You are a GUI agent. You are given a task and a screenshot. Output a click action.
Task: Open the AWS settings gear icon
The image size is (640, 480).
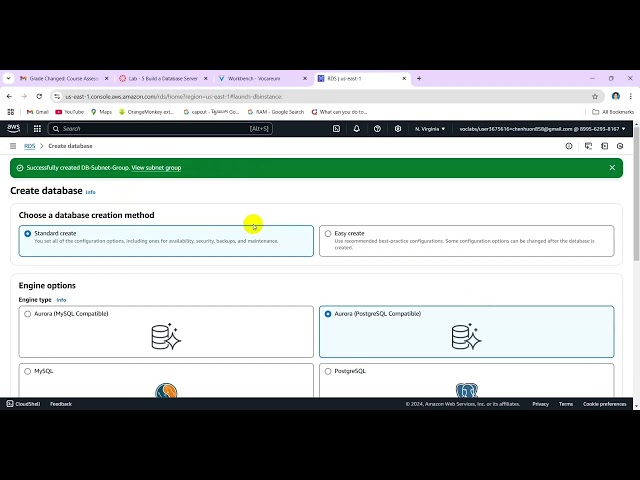click(x=398, y=129)
